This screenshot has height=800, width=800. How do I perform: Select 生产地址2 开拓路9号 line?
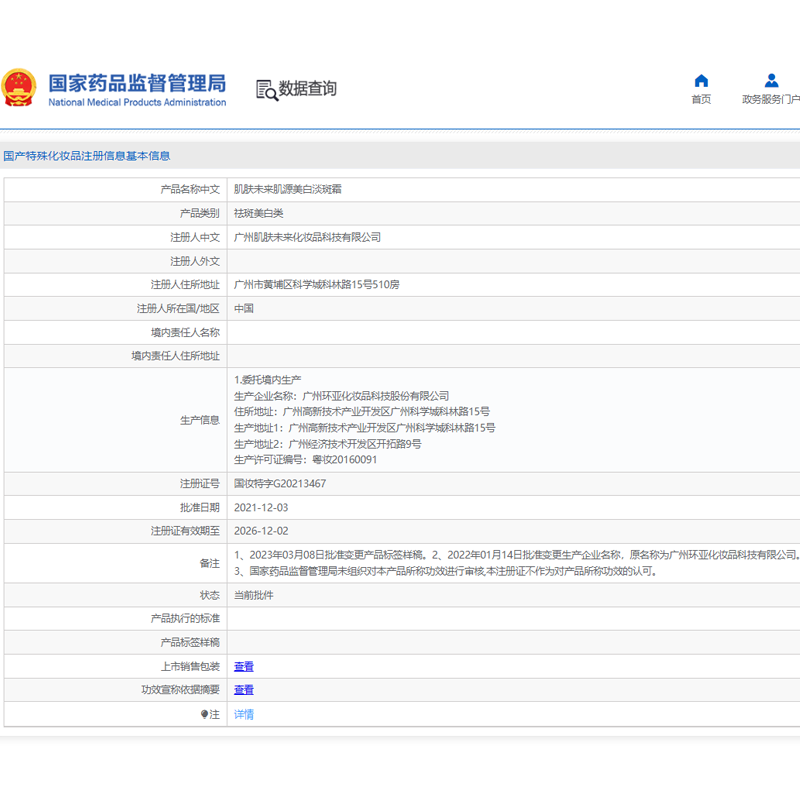coord(328,444)
